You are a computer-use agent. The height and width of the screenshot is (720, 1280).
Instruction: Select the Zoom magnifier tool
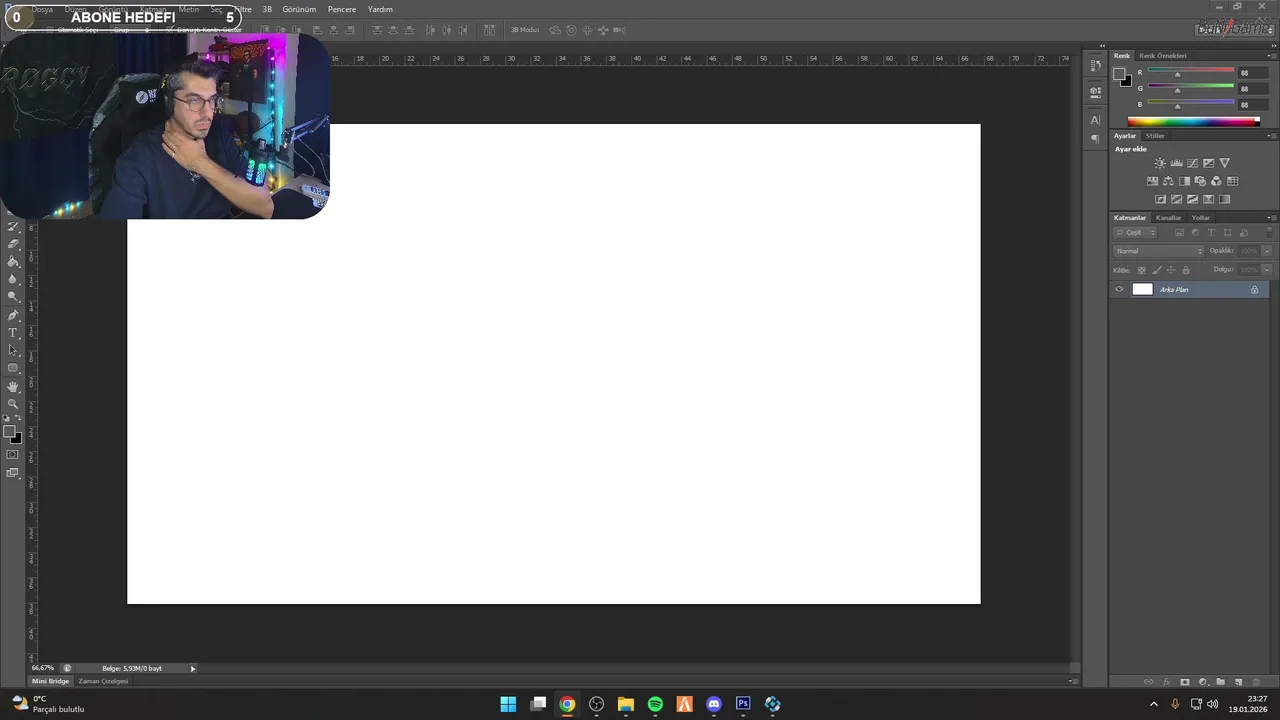coord(13,403)
